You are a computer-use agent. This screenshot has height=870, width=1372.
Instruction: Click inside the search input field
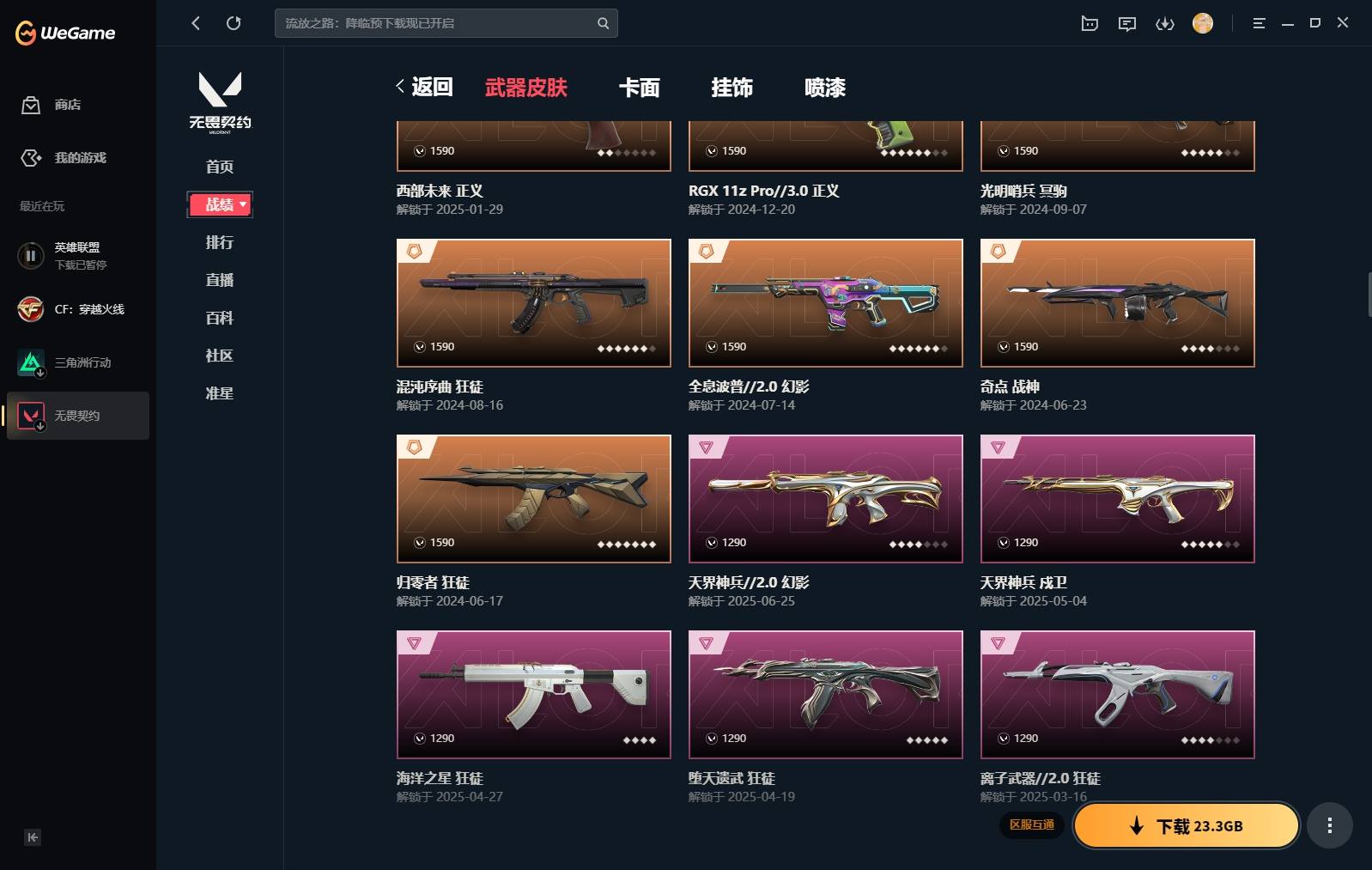coord(436,23)
